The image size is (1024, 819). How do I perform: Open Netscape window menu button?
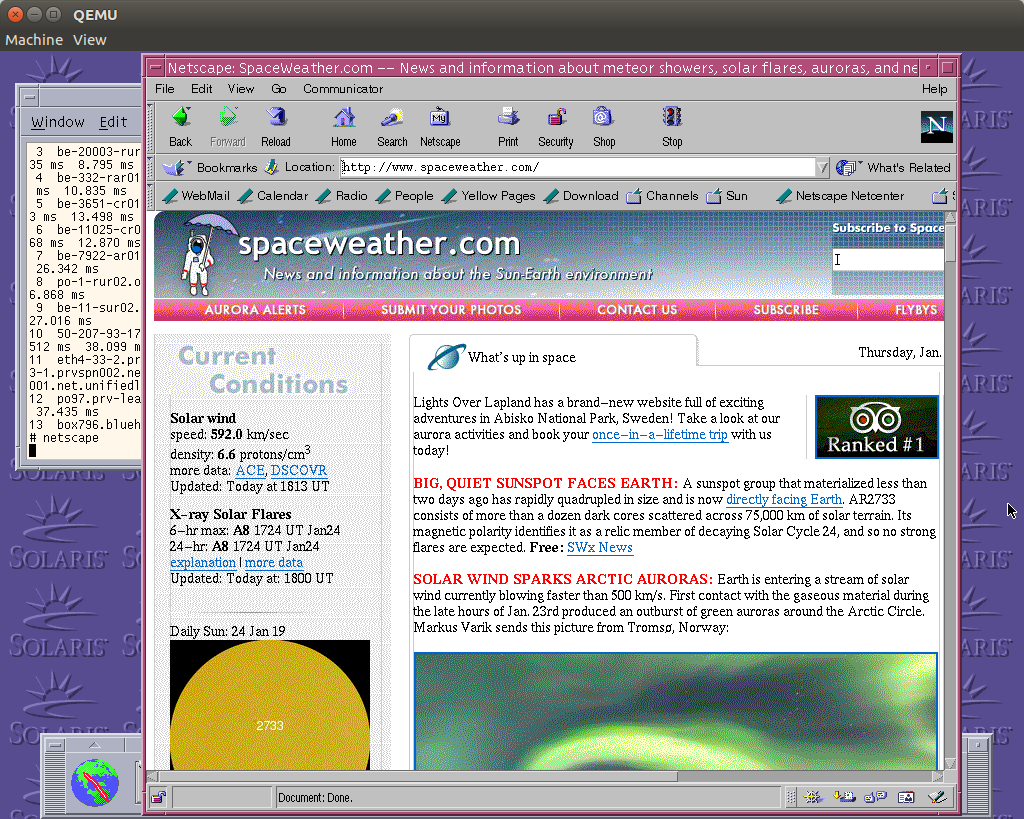click(x=155, y=67)
